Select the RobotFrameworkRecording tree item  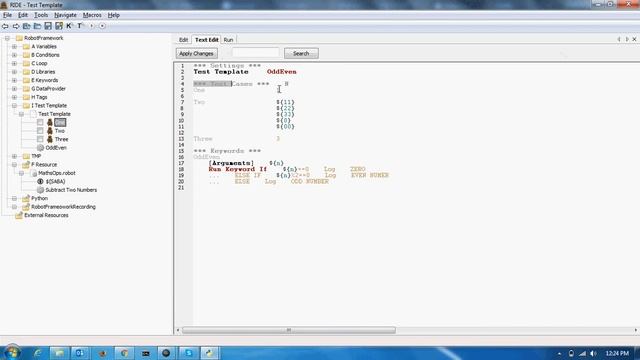63,207
